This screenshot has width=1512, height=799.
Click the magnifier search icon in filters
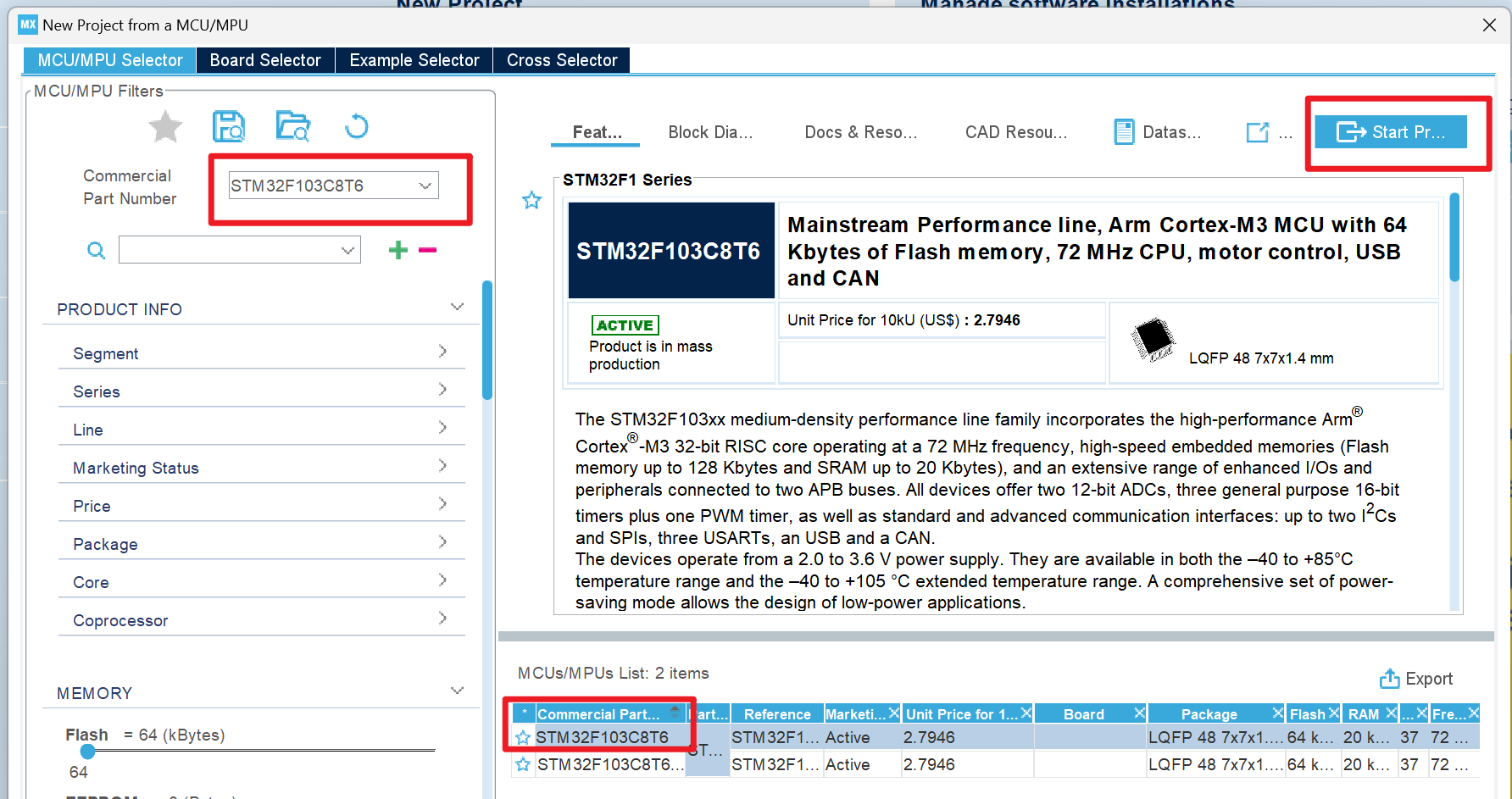[x=97, y=250]
